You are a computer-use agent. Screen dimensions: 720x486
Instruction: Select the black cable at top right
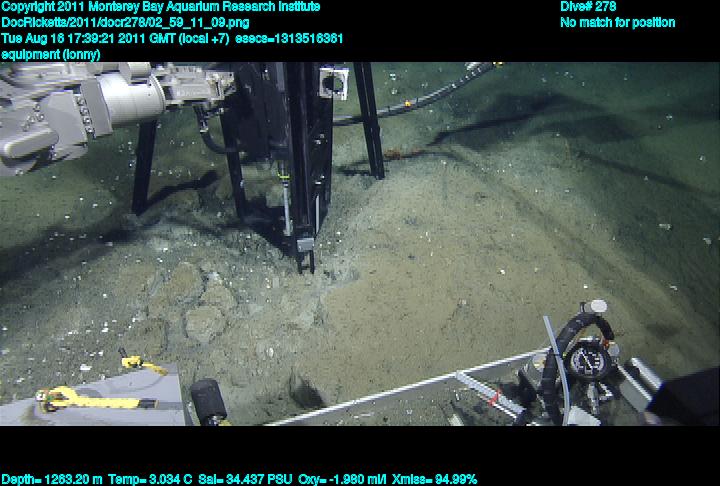[x=430, y=98]
